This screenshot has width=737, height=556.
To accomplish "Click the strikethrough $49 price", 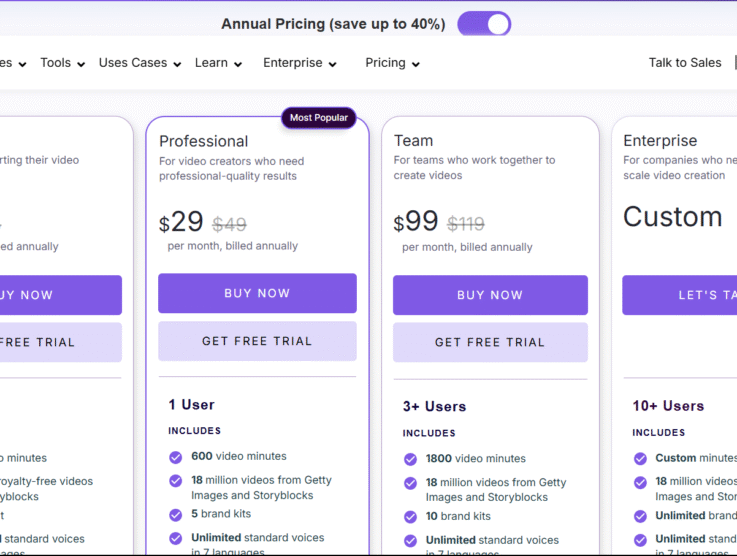I will pyautogui.click(x=229, y=224).
